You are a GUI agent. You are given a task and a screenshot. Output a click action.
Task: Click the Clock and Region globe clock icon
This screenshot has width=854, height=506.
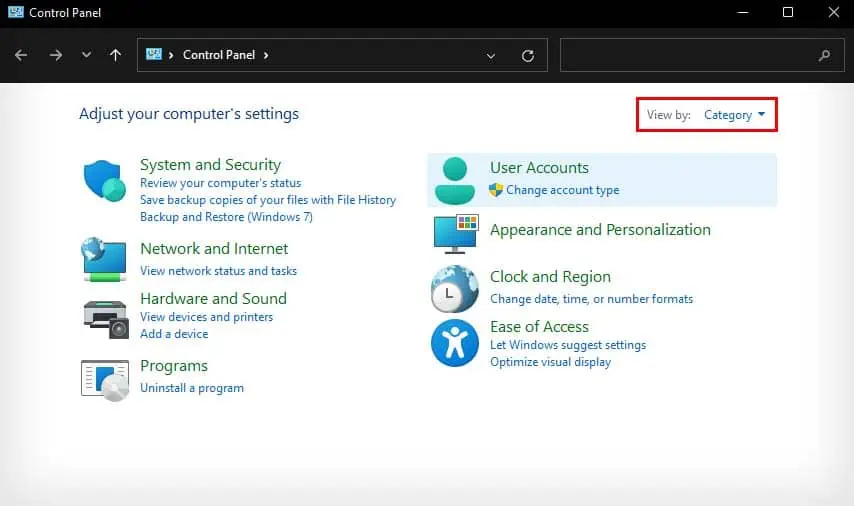pyautogui.click(x=455, y=289)
